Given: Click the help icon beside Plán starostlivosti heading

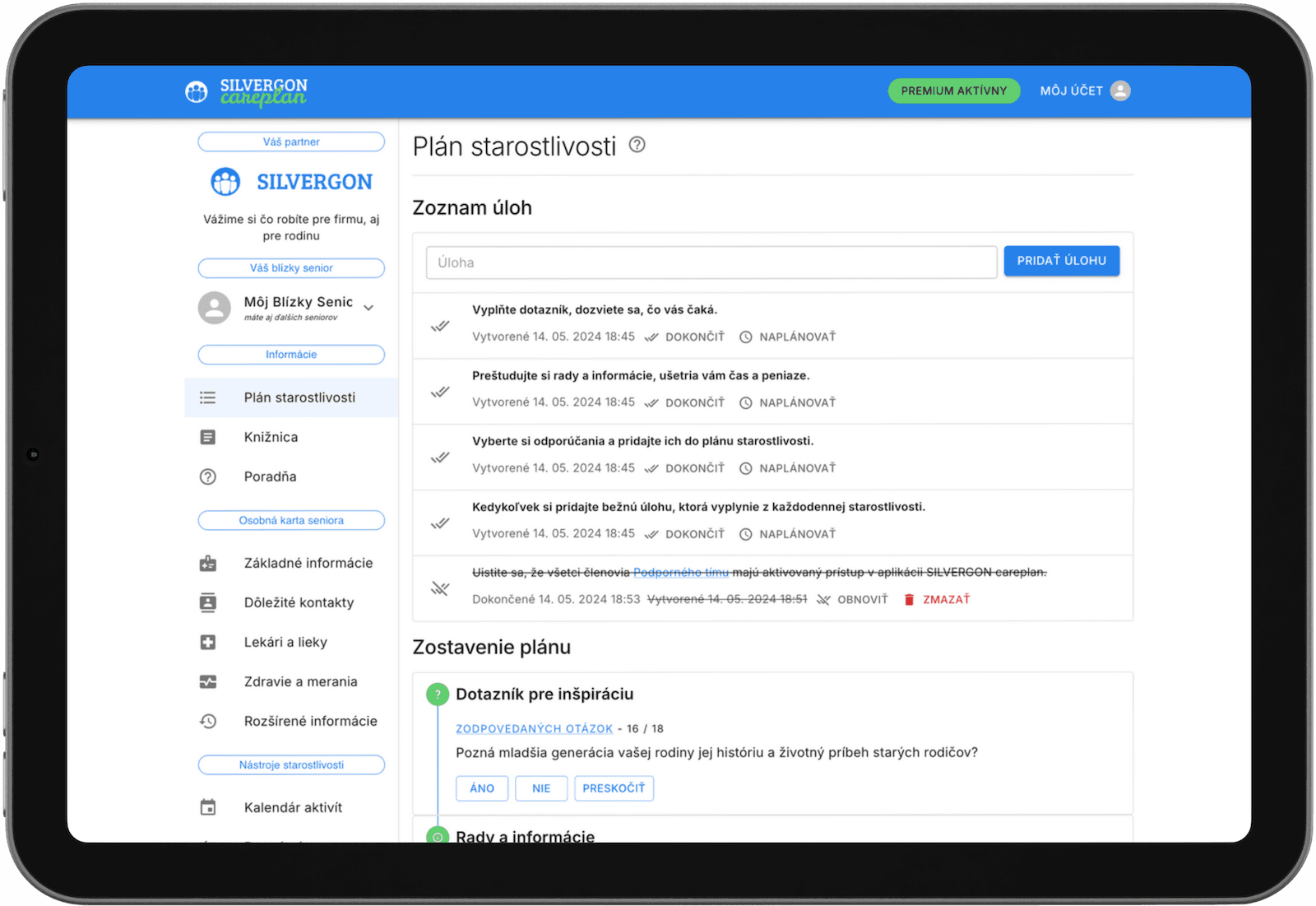Looking at the screenshot, I should (637, 145).
